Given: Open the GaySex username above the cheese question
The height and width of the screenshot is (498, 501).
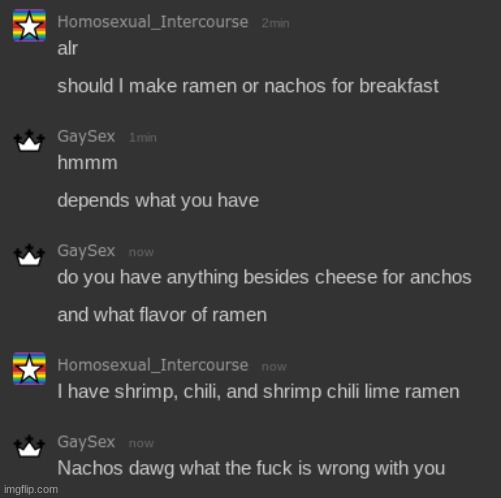Looking at the screenshot, I should click(x=86, y=251).
